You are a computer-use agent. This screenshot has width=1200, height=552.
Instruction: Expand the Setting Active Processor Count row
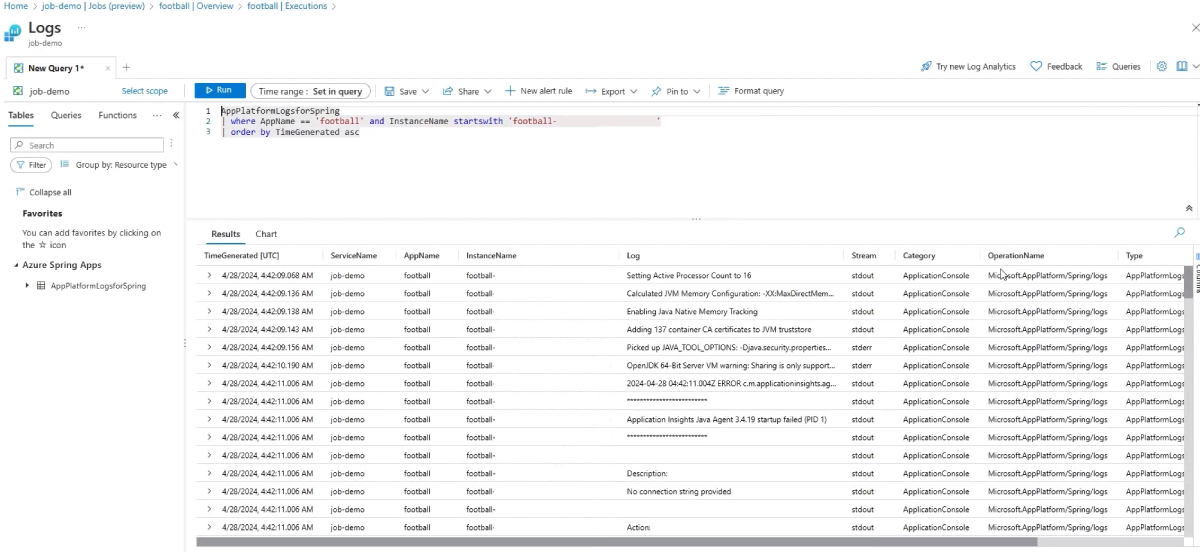(209, 275)
